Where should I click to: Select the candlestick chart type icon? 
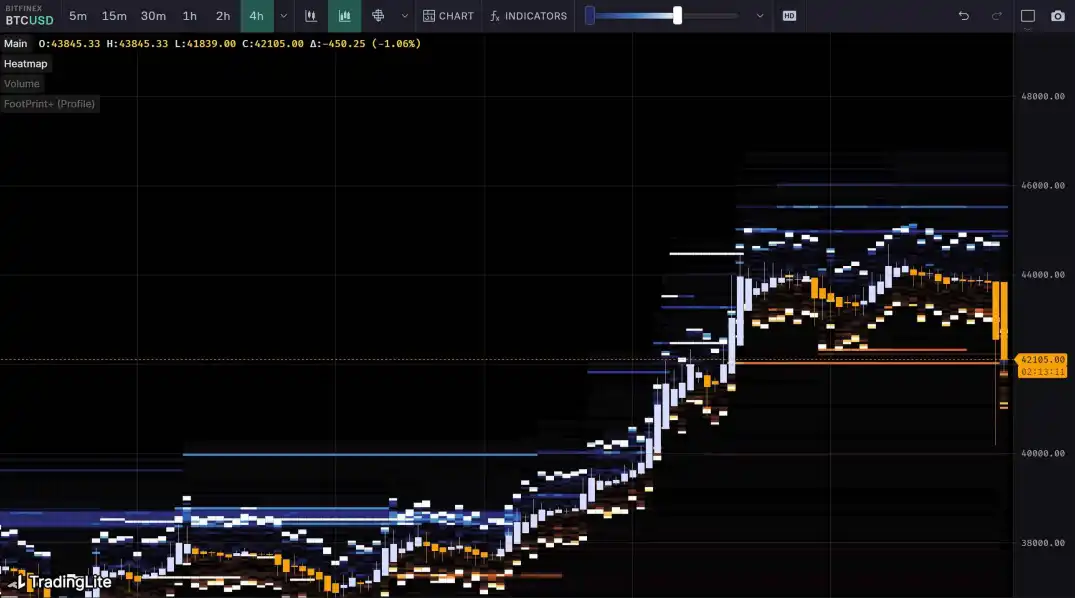(x=311, y=16)
